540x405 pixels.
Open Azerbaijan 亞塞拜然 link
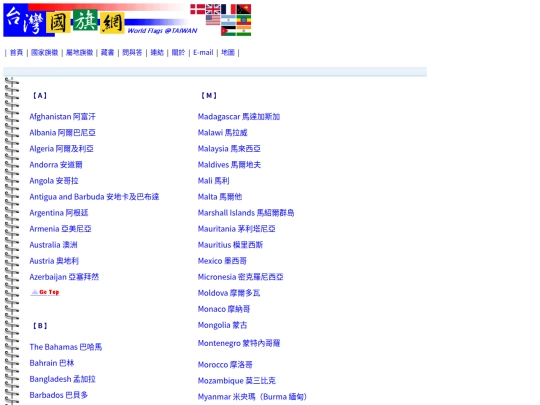pos(64,277)
